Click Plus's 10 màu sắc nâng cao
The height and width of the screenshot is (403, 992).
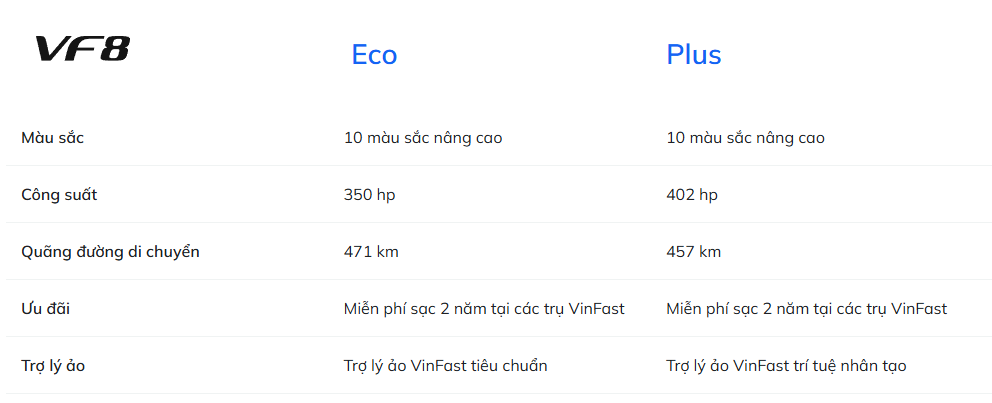745,138
